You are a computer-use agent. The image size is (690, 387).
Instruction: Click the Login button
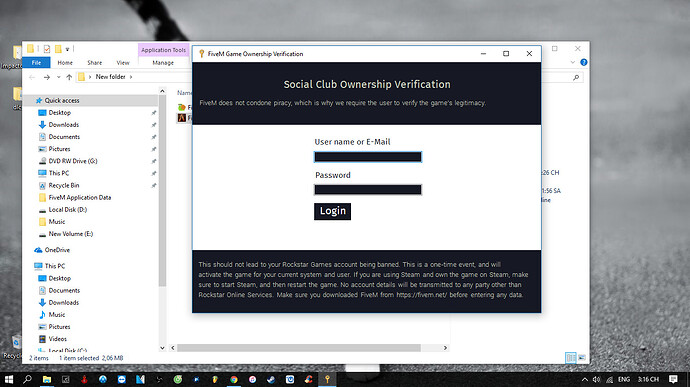(x=332, y=211)
